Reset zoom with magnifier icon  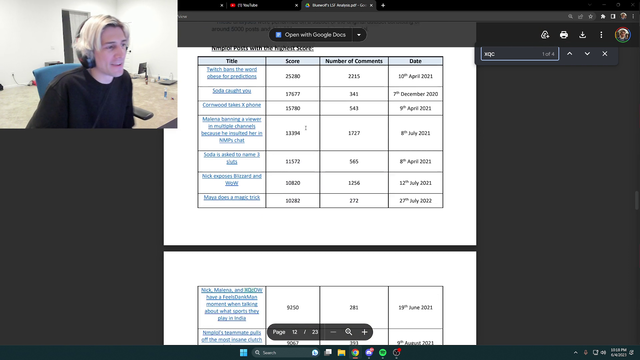[x=349, y=332]
